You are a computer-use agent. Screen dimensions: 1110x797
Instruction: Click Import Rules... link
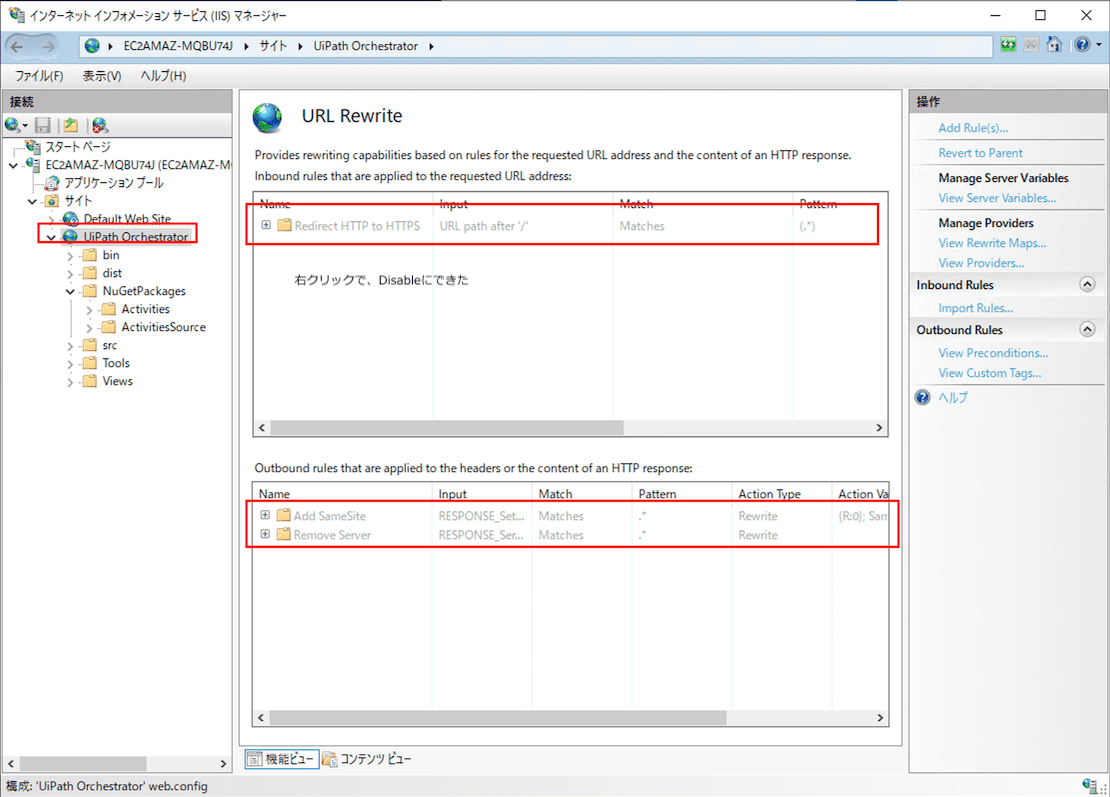point(975,308)
